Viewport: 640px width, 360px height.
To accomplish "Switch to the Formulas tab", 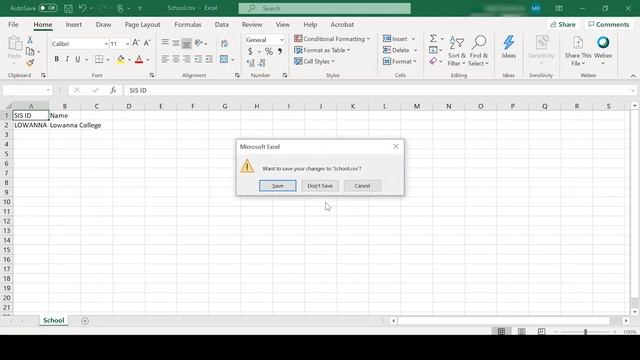I will [x=188, y=24].
